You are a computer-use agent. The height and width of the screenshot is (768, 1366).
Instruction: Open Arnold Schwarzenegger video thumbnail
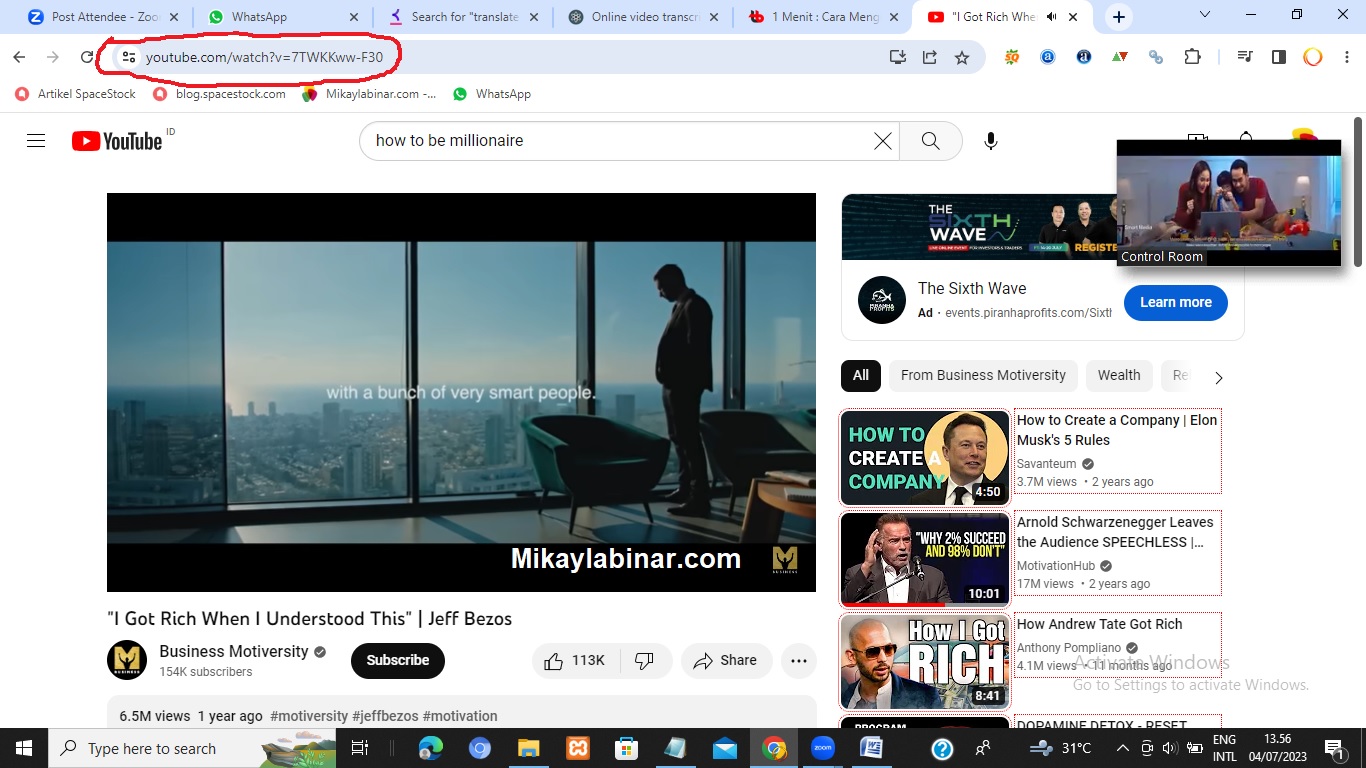coord(925,559)
